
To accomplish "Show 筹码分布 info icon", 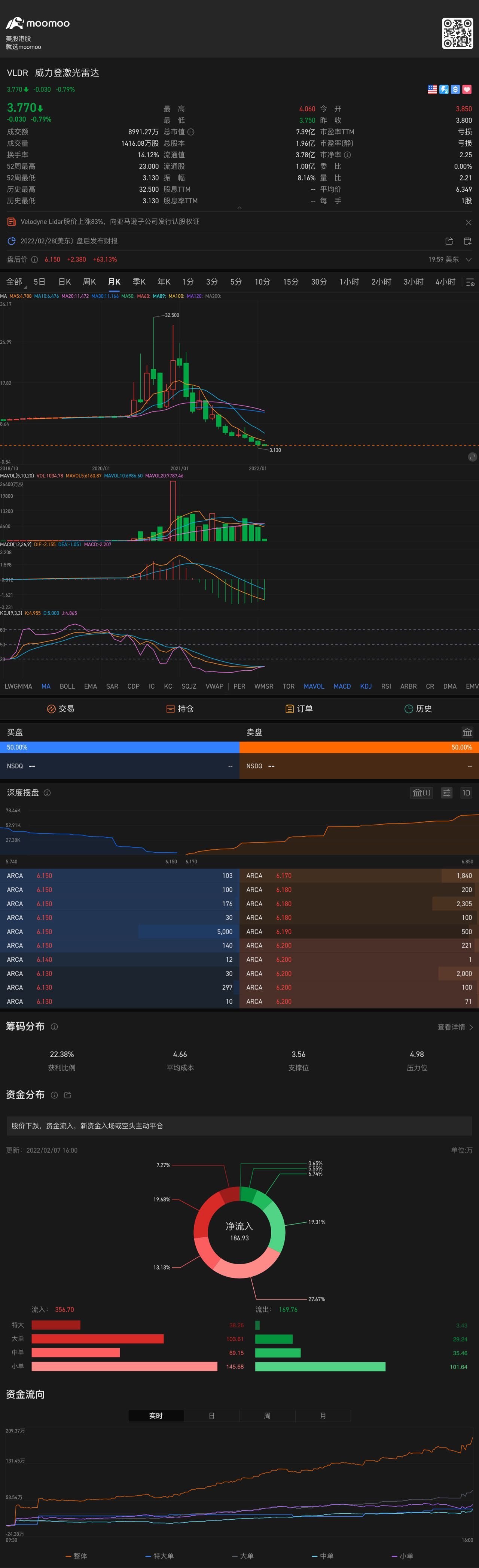I will (x=54, y=1026).
